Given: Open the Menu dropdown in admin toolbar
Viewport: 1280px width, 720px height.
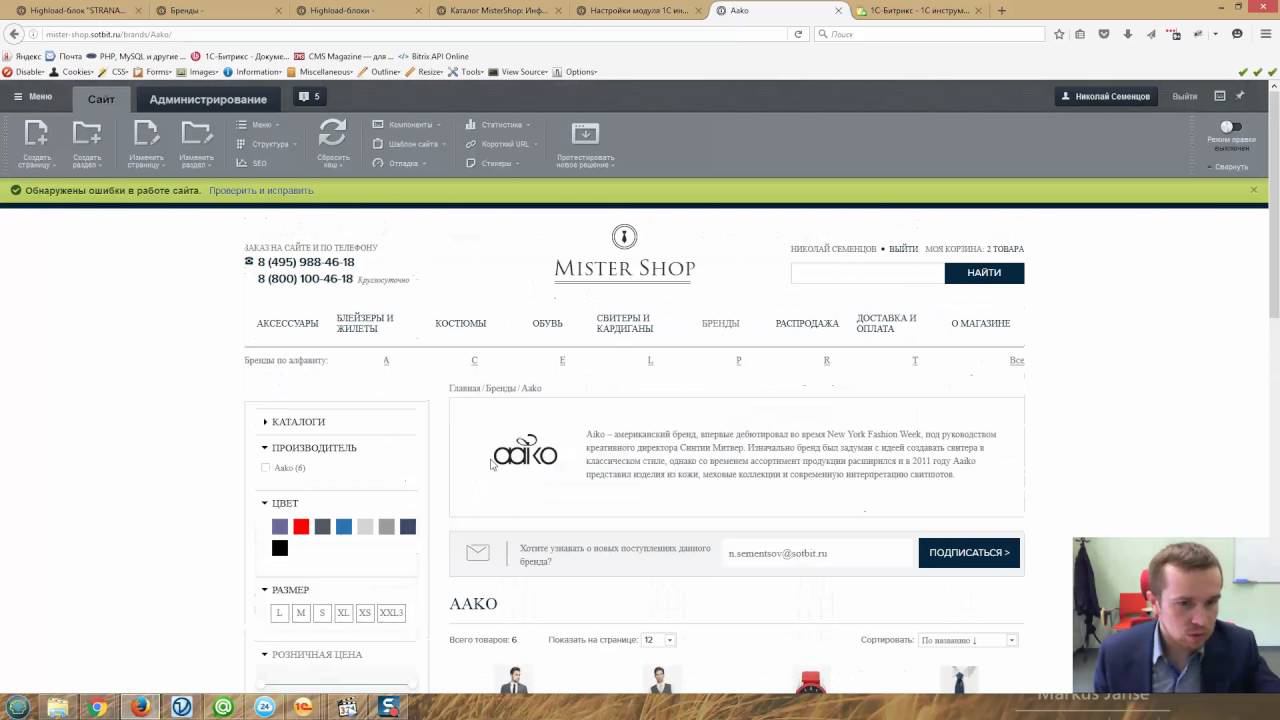Looking at the screenshot, I should (257, 125).
